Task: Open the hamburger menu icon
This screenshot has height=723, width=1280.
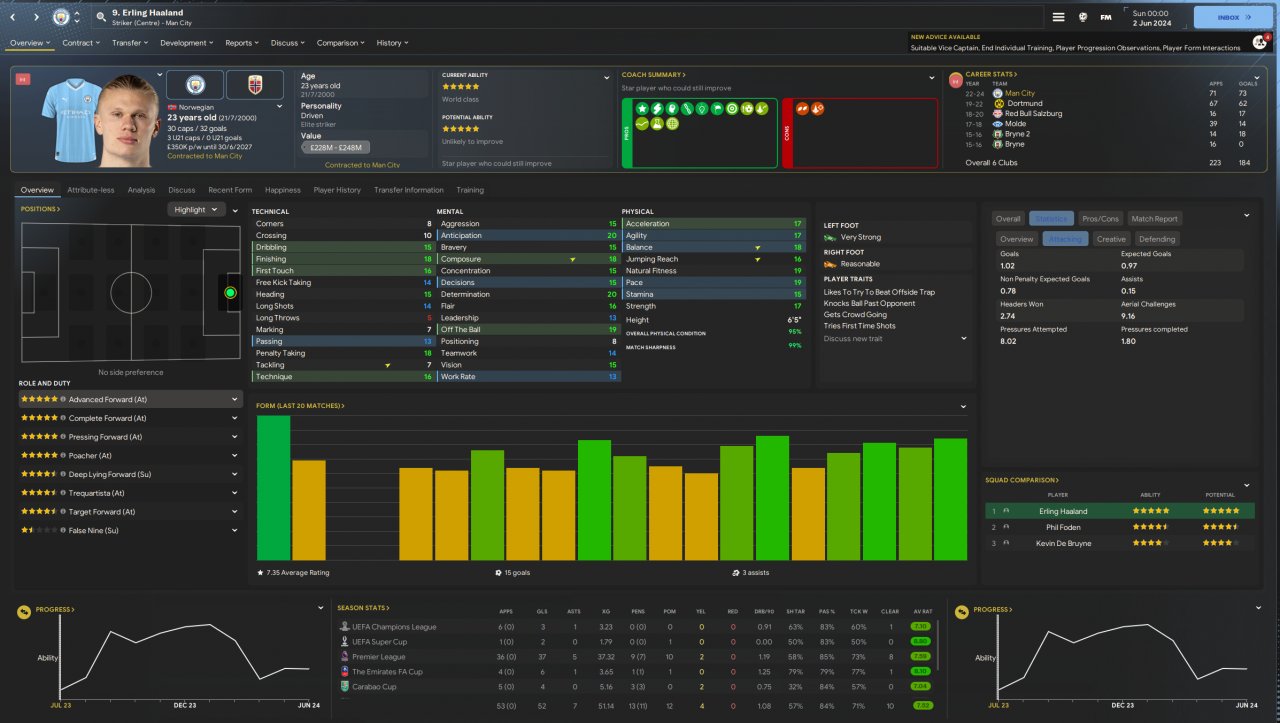Action: [x=1058, y=17]
